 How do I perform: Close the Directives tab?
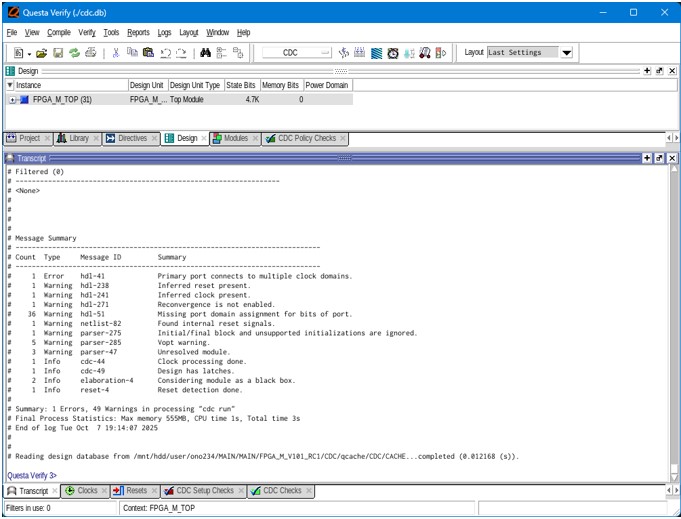click(154, 139)
